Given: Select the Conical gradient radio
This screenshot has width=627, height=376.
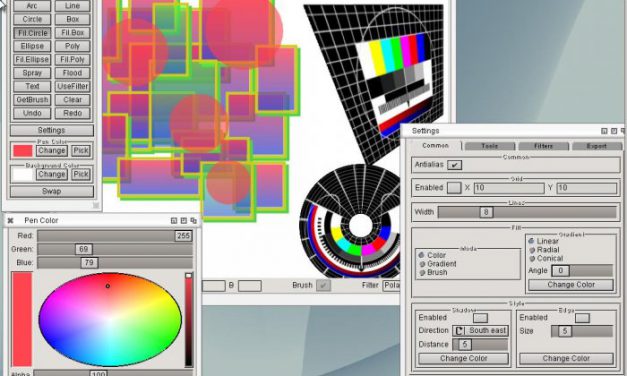Looking at the screenshot, I should coord(532,258).
